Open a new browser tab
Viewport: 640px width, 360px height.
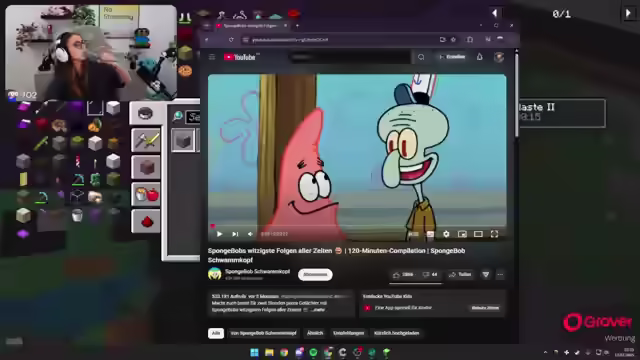[x=297, y=26]
